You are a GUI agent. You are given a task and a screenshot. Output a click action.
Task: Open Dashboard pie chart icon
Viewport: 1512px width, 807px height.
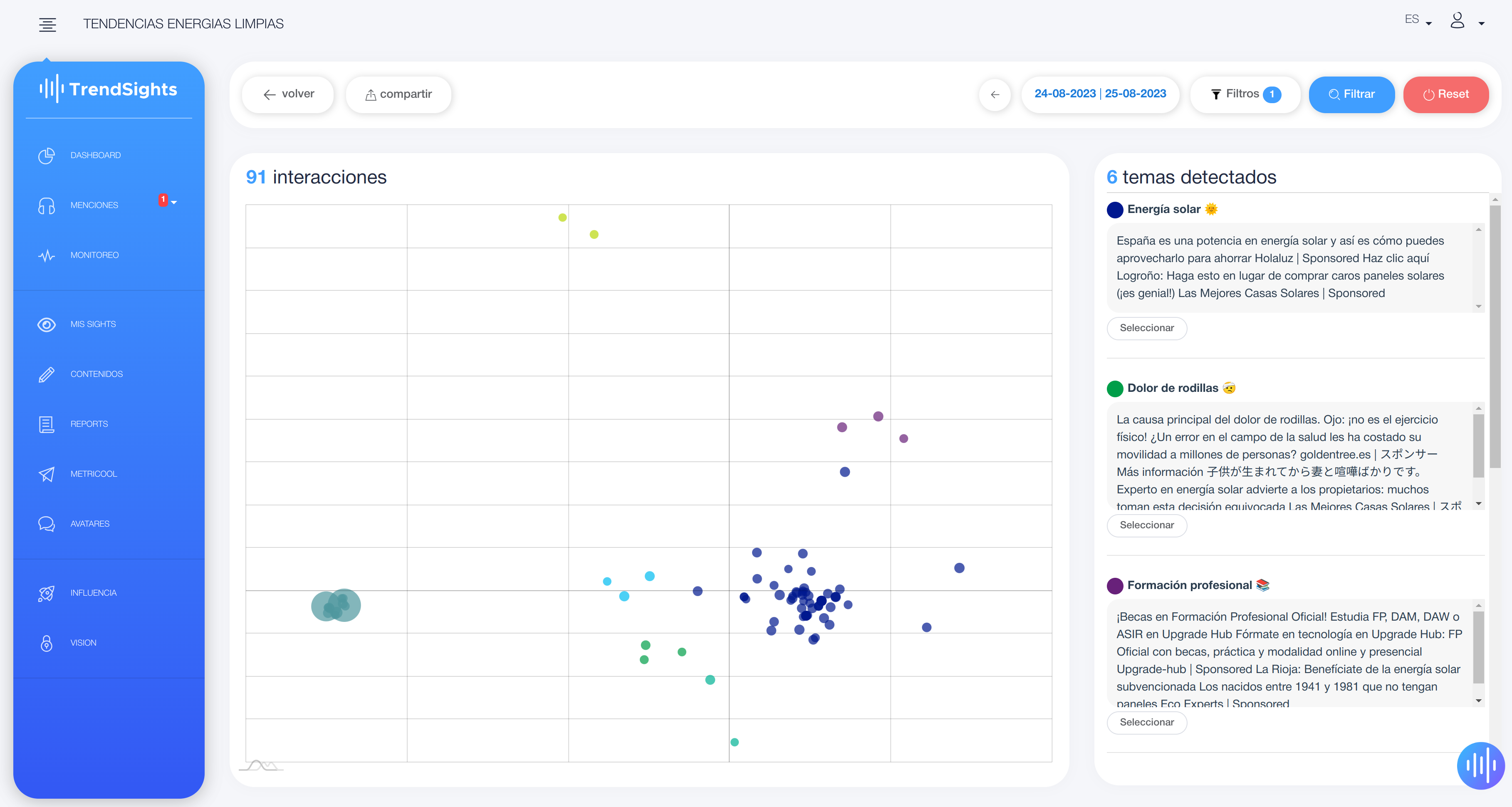click(46, 156)
